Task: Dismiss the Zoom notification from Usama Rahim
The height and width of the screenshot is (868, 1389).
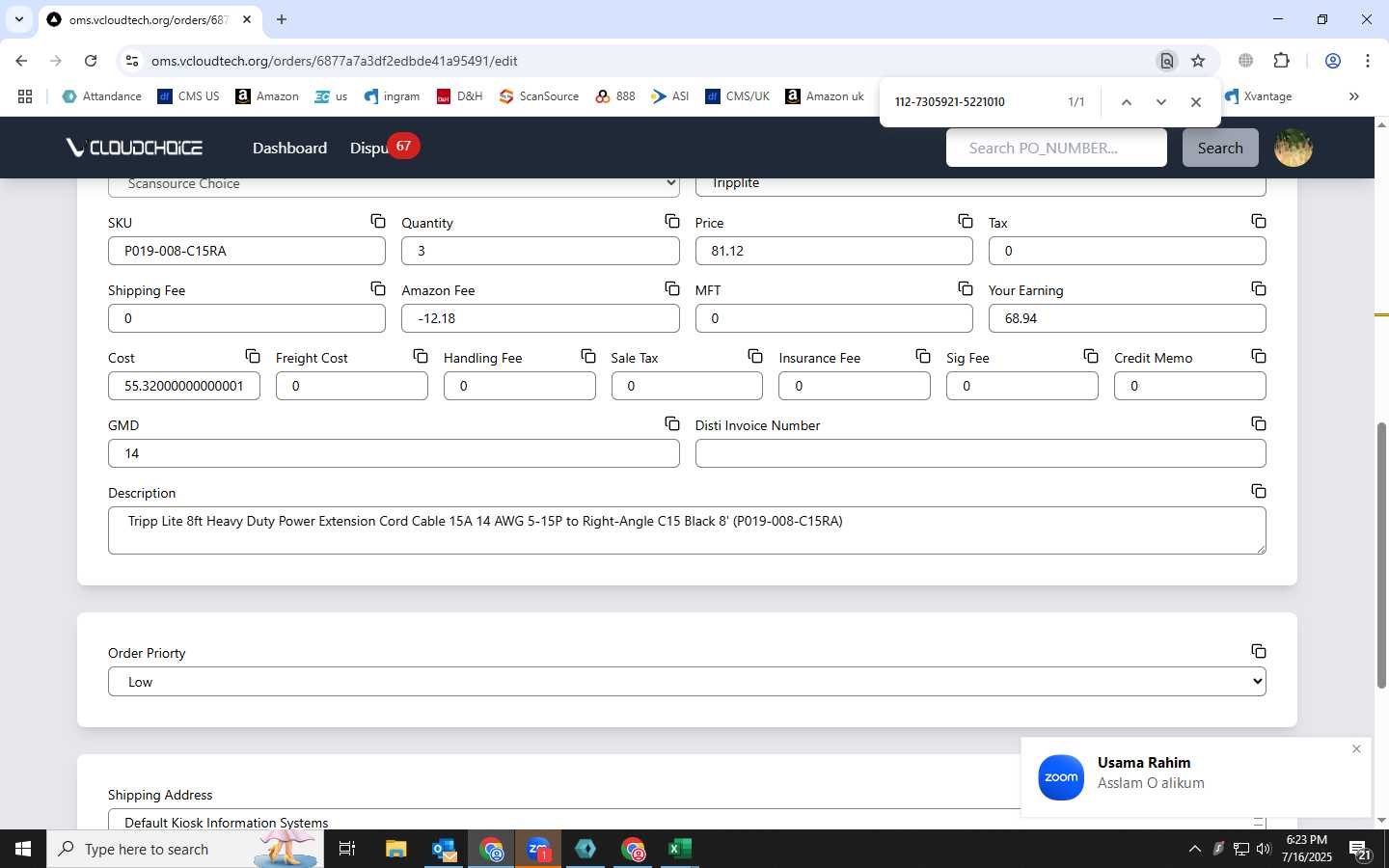Action: (1356, 749)
